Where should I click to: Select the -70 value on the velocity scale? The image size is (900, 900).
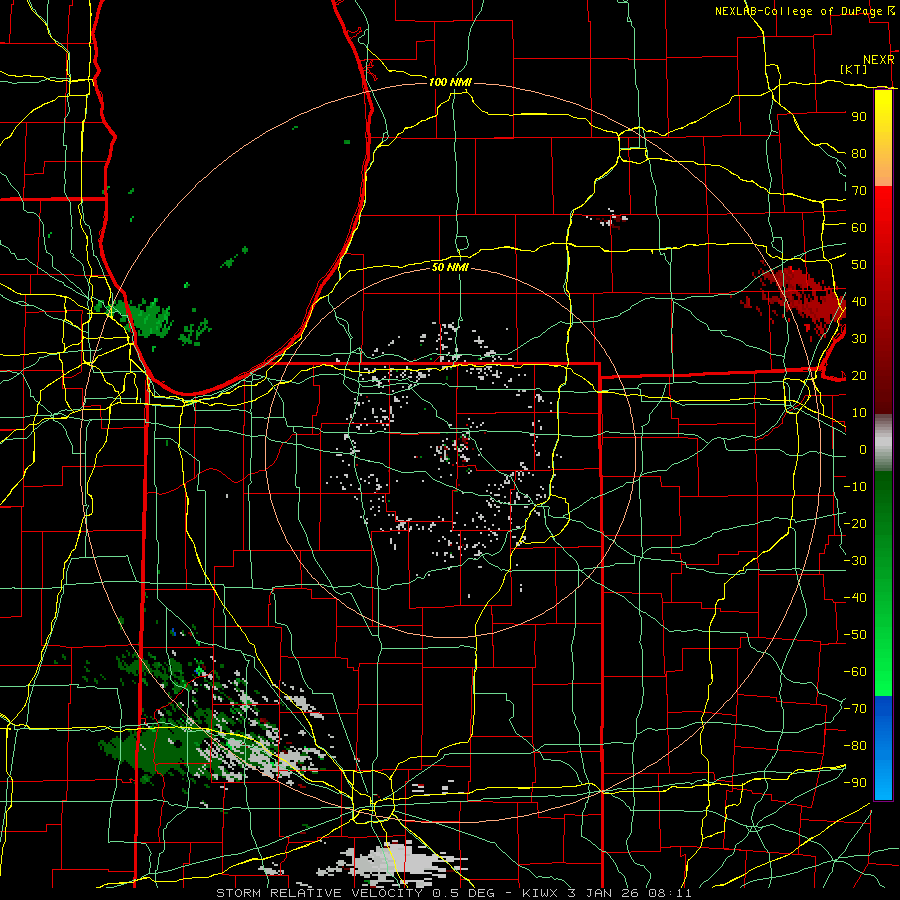(856, 709)
